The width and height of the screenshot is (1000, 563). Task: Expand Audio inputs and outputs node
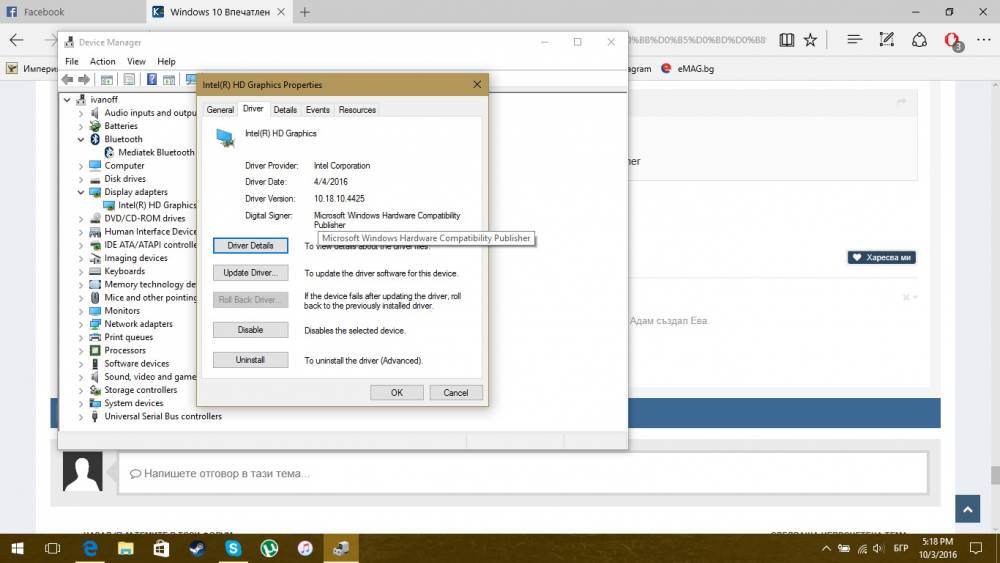[81, 113]
